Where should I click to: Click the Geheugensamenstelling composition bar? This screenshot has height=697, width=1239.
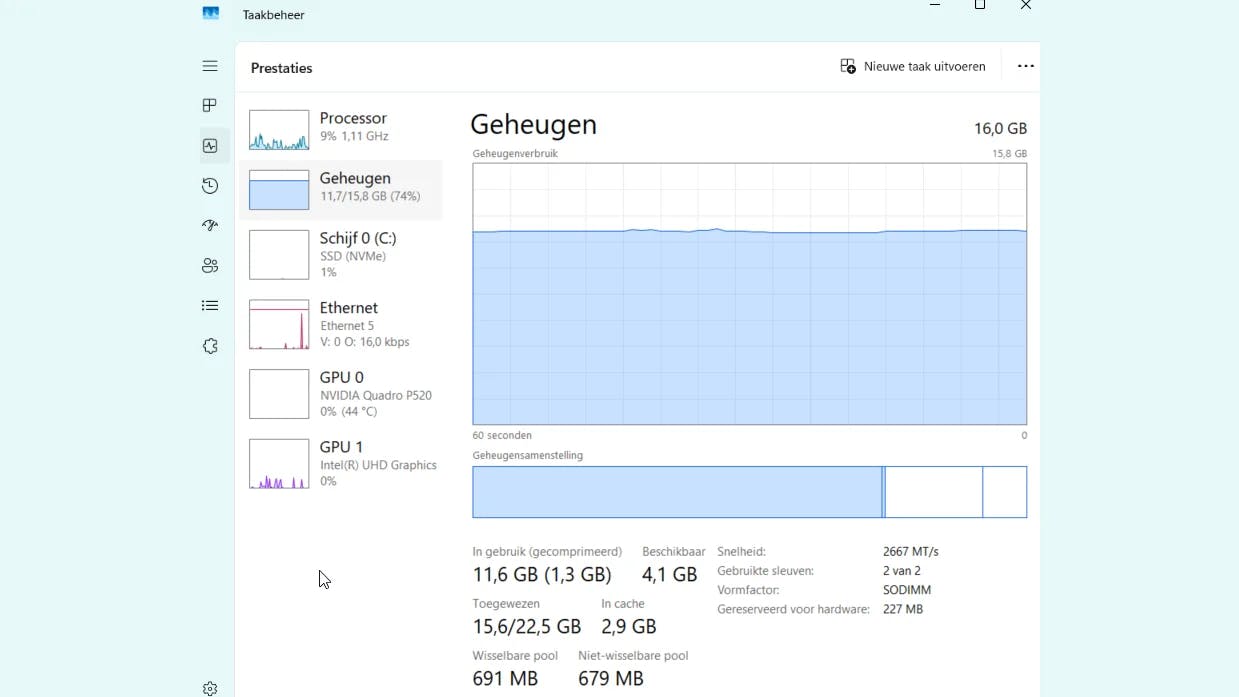749,492
